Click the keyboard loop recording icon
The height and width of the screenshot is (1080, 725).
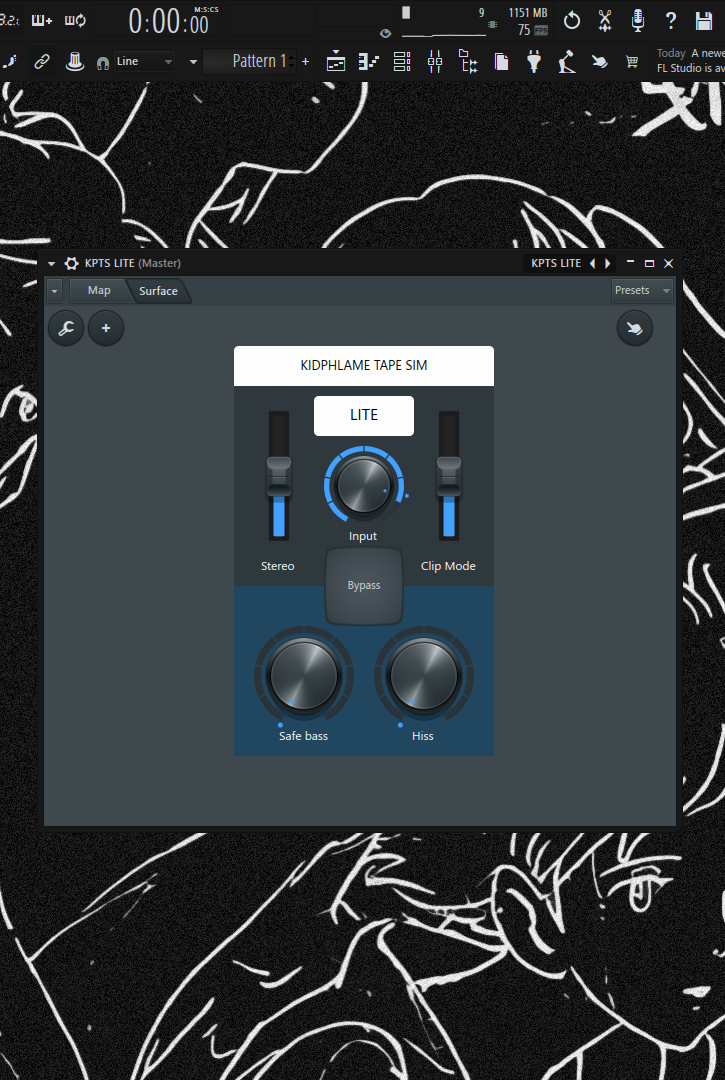pos(75,21)
